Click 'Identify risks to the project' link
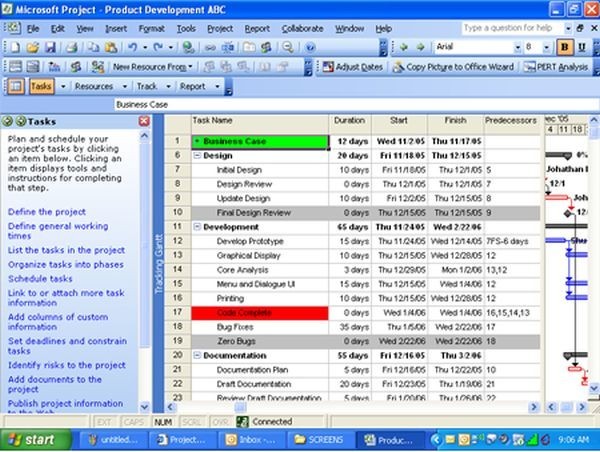Viewport: 600px width, 452px height. click(x=67, y=365)
